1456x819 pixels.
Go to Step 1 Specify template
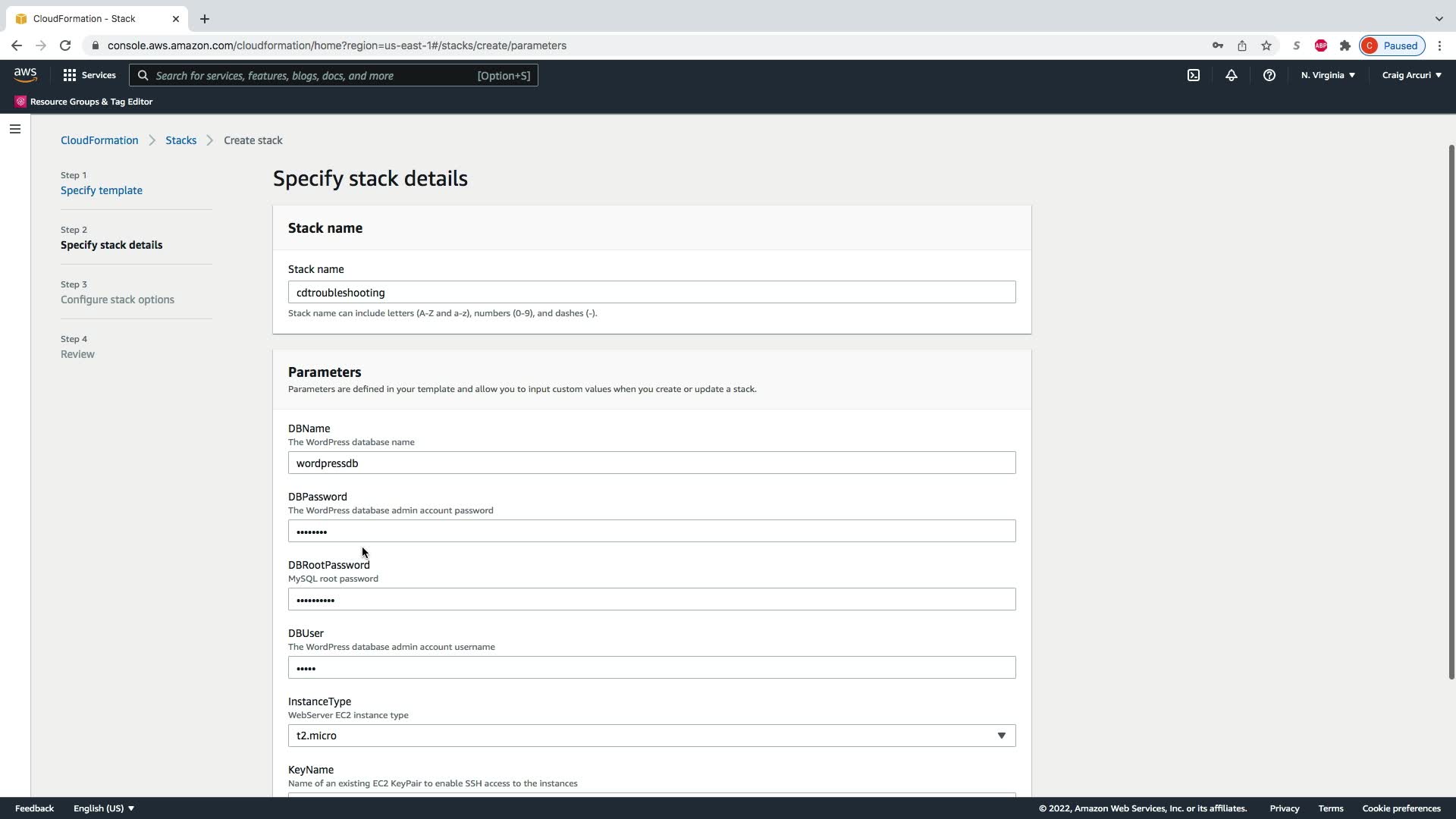pos(102,190)
